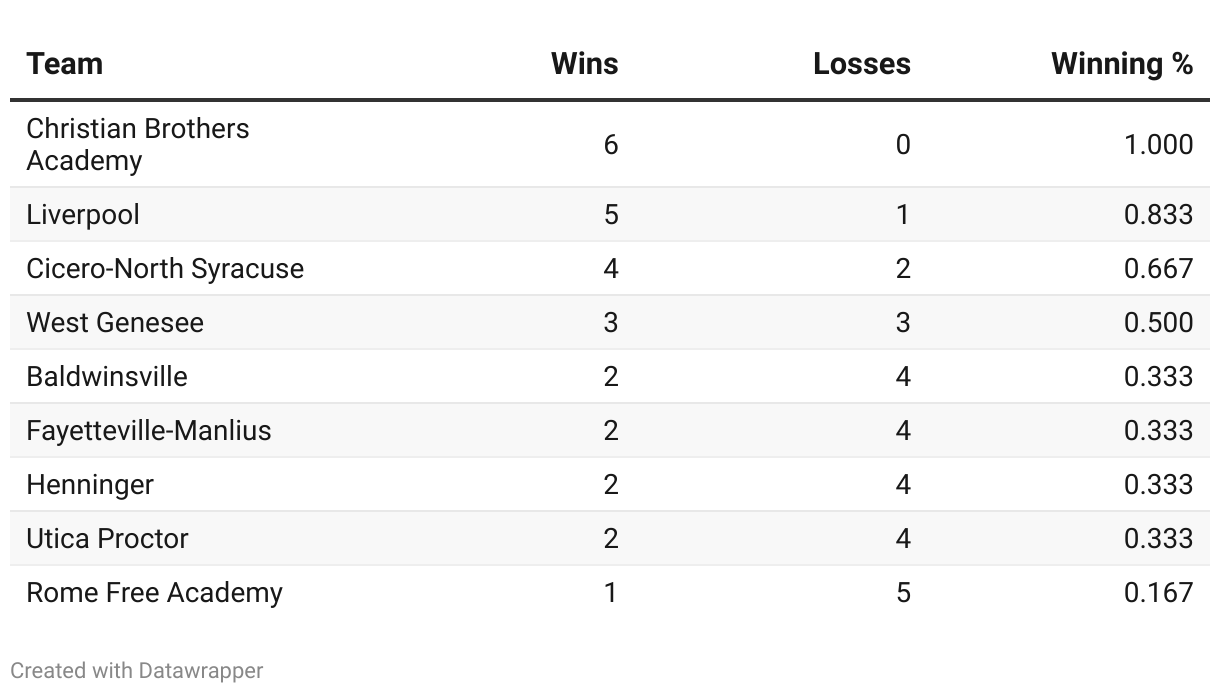Open the Created with Datawrapper link
The height and width of the screenshot is (694, 1220).
137,670
